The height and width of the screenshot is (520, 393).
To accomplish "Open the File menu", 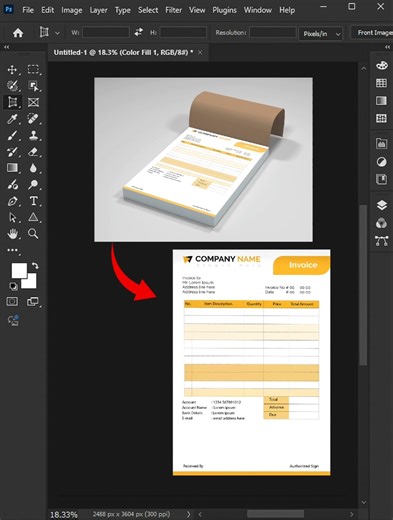I will pyautogui.click(x=28, y=10).
